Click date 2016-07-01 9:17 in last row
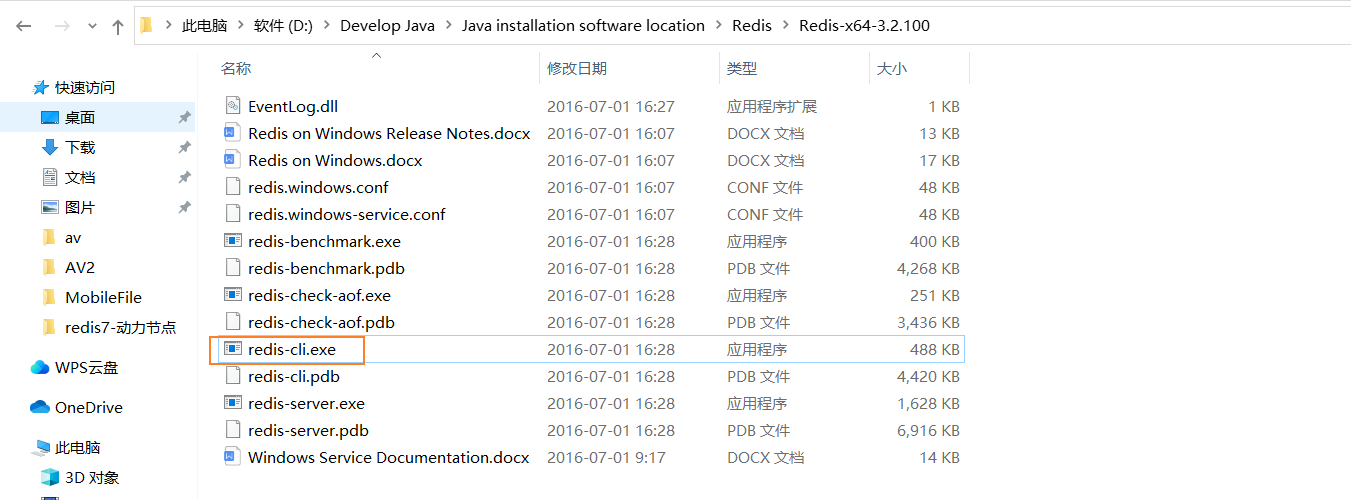The width and height of the screenshot is (1351, 500). click(607, 457)
